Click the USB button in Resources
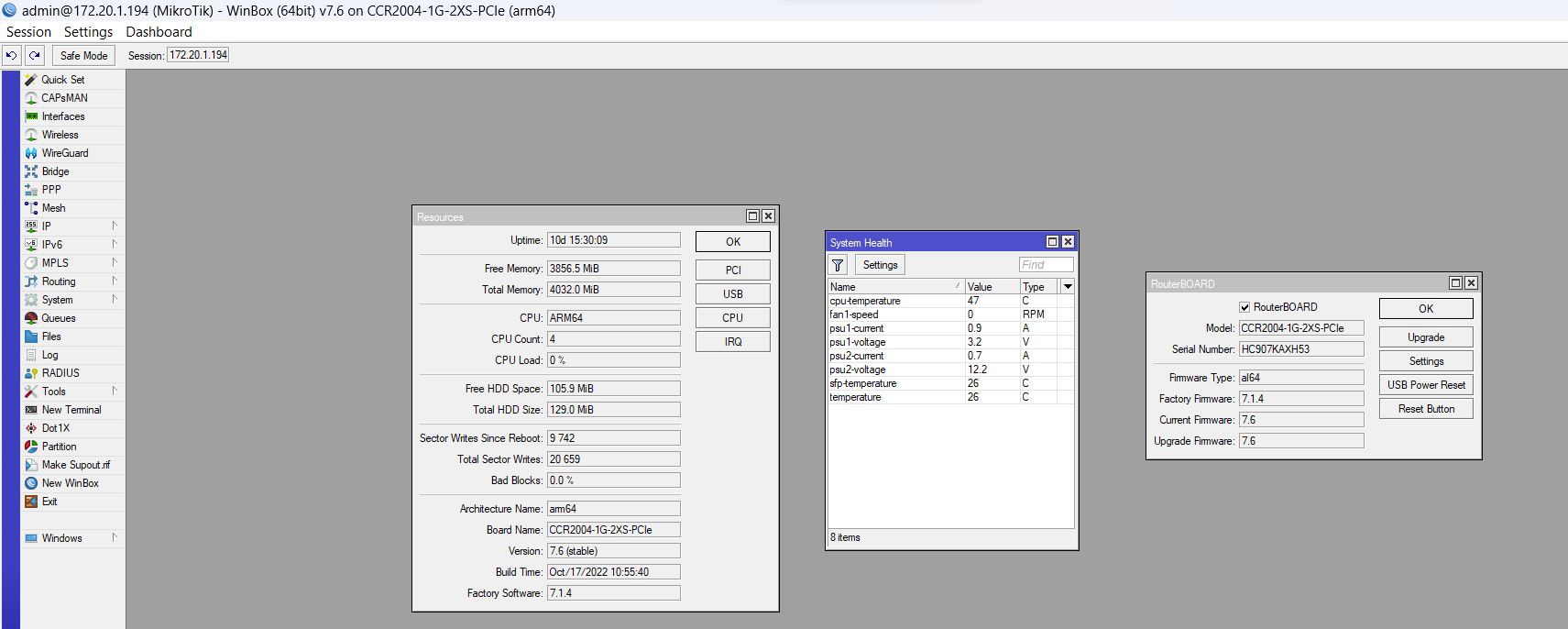 733,294
